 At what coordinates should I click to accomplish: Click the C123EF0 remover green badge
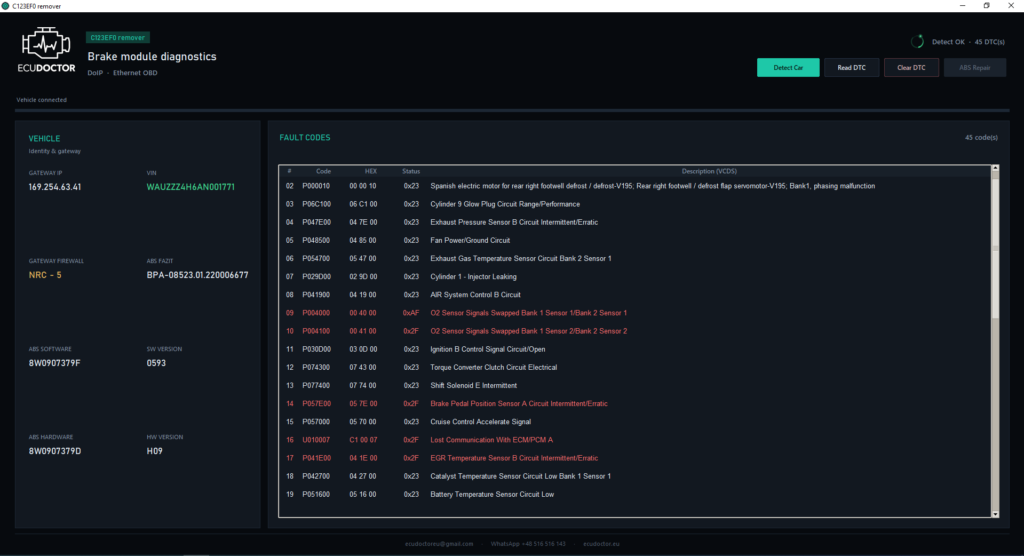tap(118, 37)
